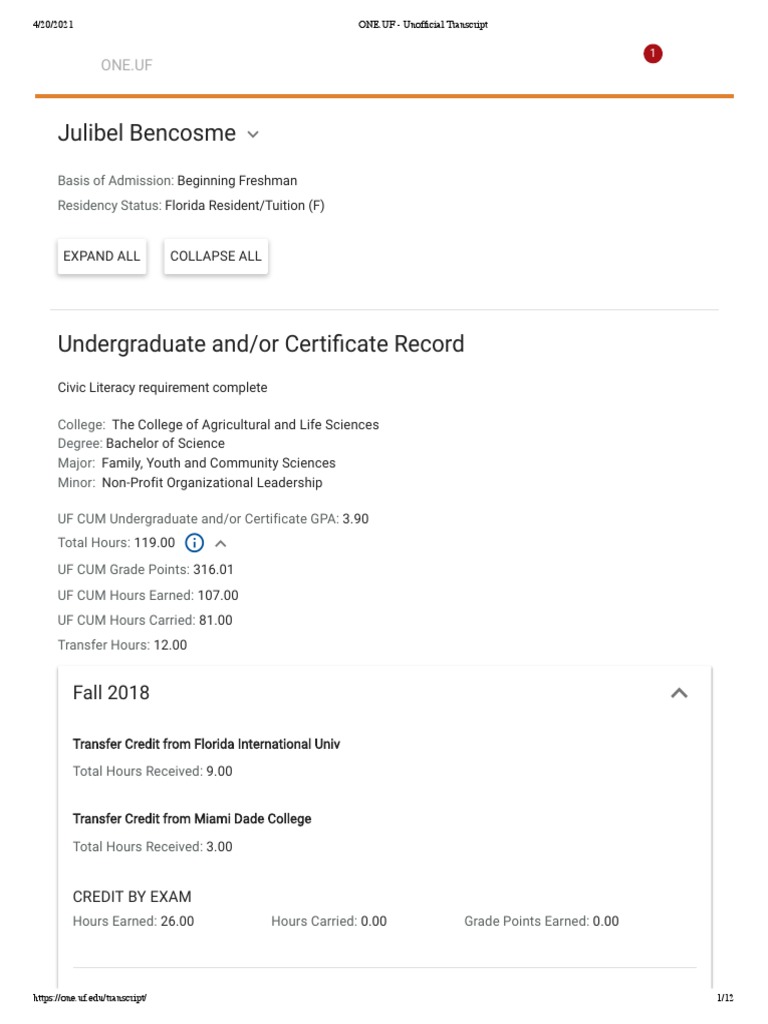Click the ONE.UF logo text
Image resolution: width=768 pixels, height=1024 pixels.
pyautogui.click(x=126, y=66)
